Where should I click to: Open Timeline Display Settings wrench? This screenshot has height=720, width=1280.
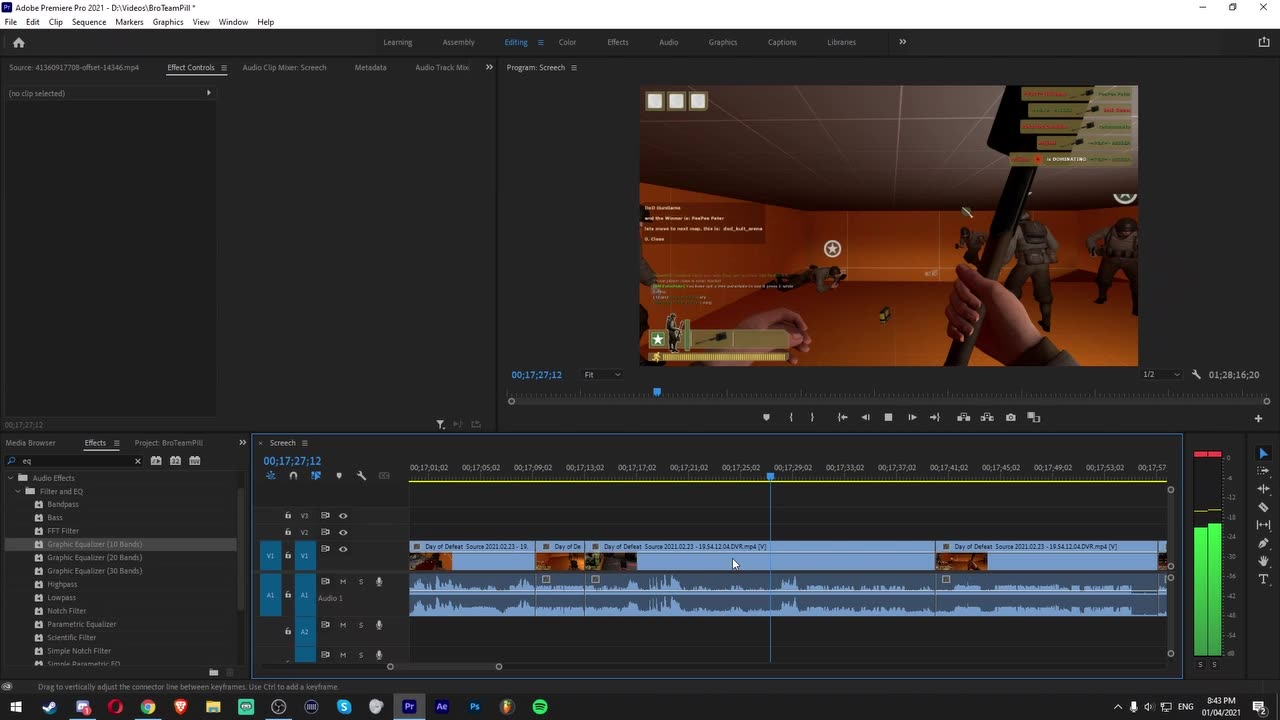point(361,476)
